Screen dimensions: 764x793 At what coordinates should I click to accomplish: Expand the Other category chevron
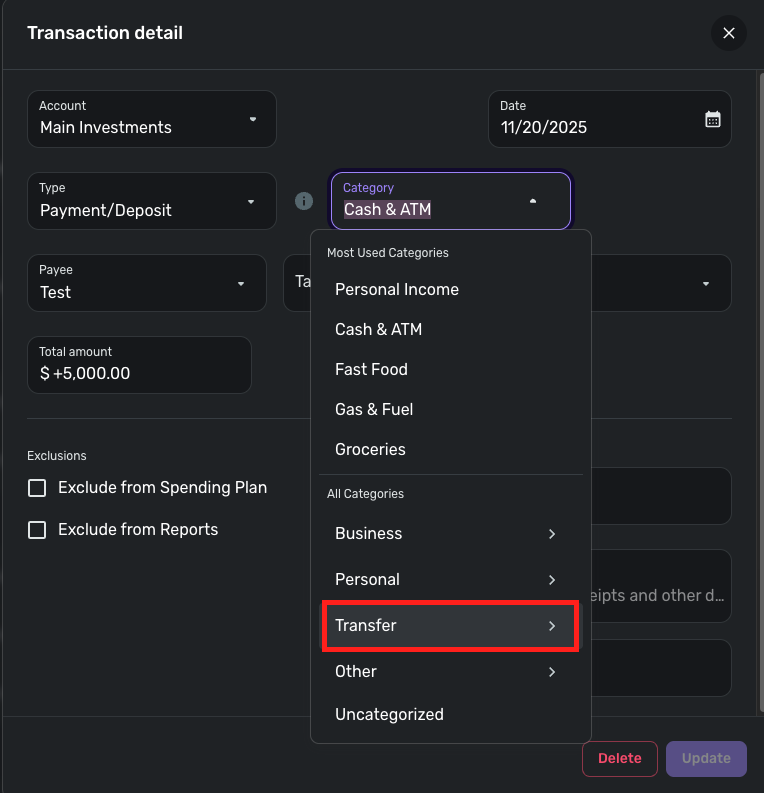(552, 672)
